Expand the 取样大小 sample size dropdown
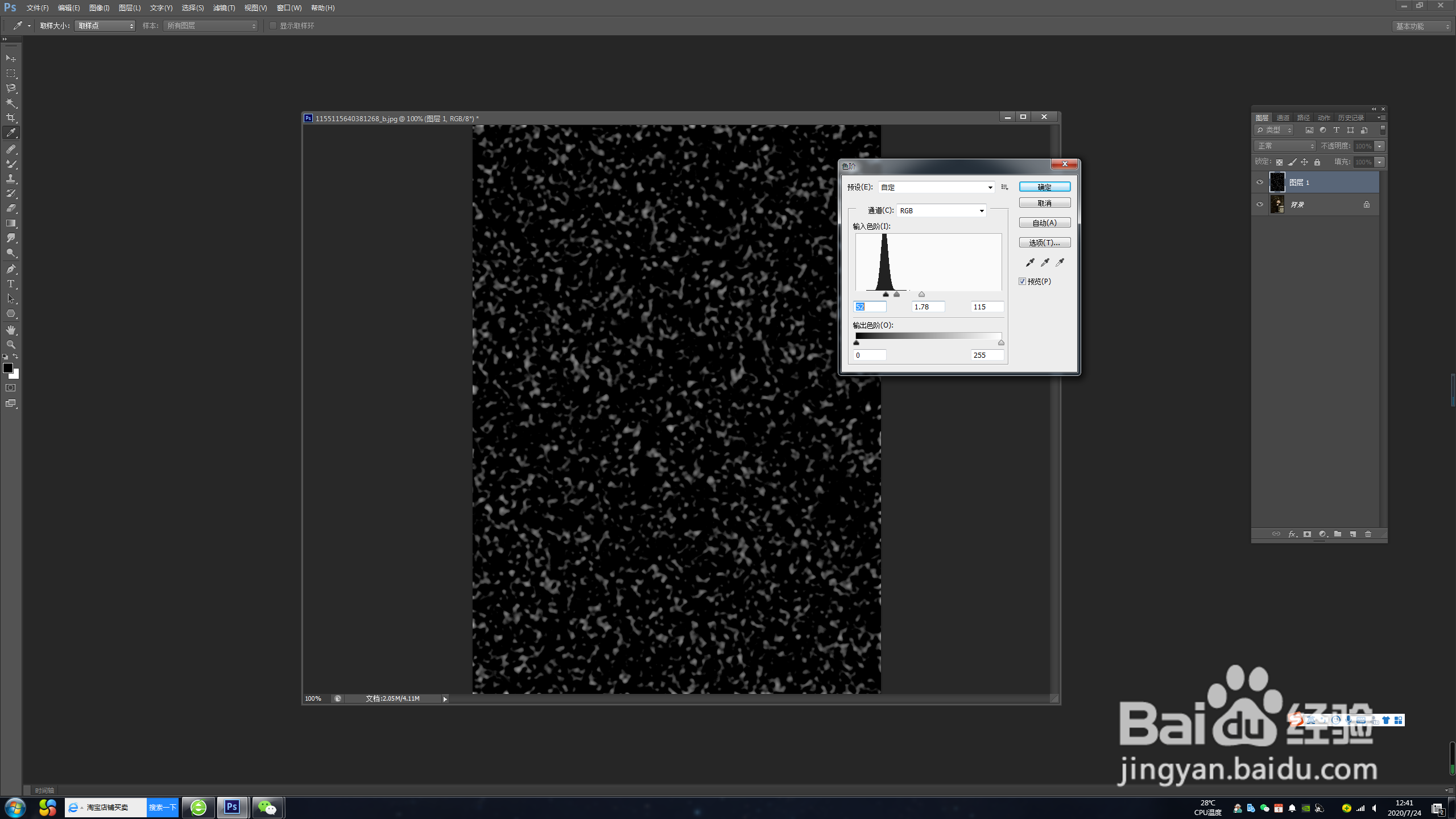The width and height of the screenshot is (1456, 819). click(105, 26)
